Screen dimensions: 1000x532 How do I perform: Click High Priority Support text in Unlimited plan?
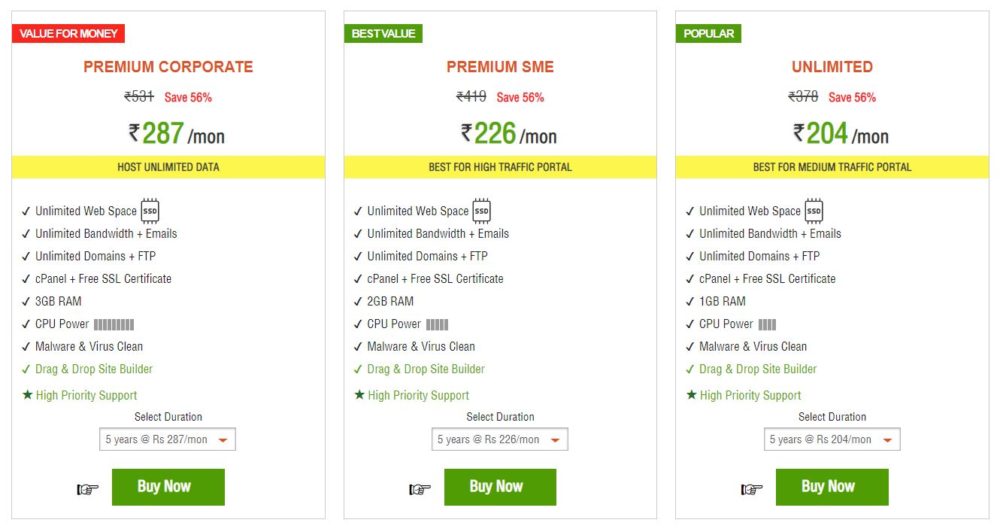[x=750, y=395]
